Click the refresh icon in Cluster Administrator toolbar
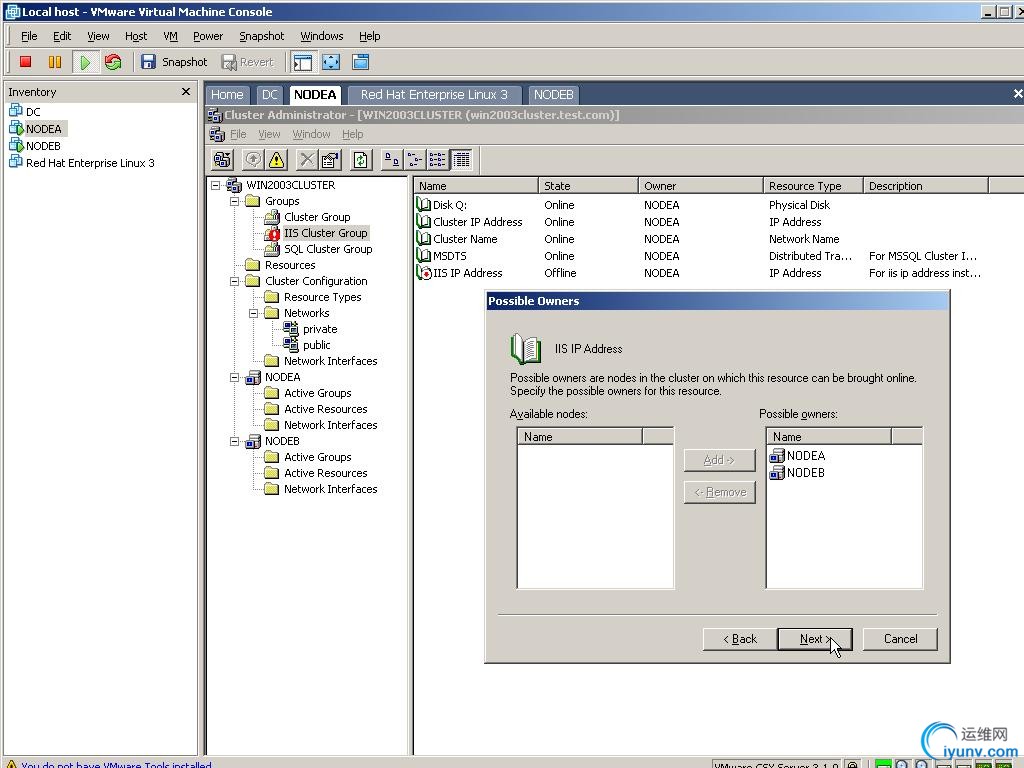Image resolution: width=1024 pixels, height=768 pixels. 361,160
